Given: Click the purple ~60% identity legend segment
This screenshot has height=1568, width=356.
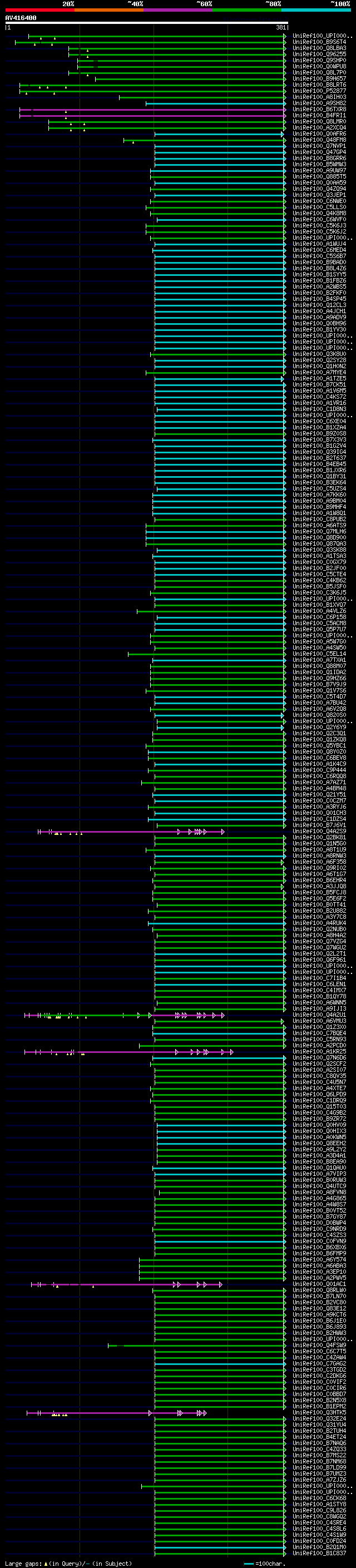Looking at the screenshot, I should 179,10.
